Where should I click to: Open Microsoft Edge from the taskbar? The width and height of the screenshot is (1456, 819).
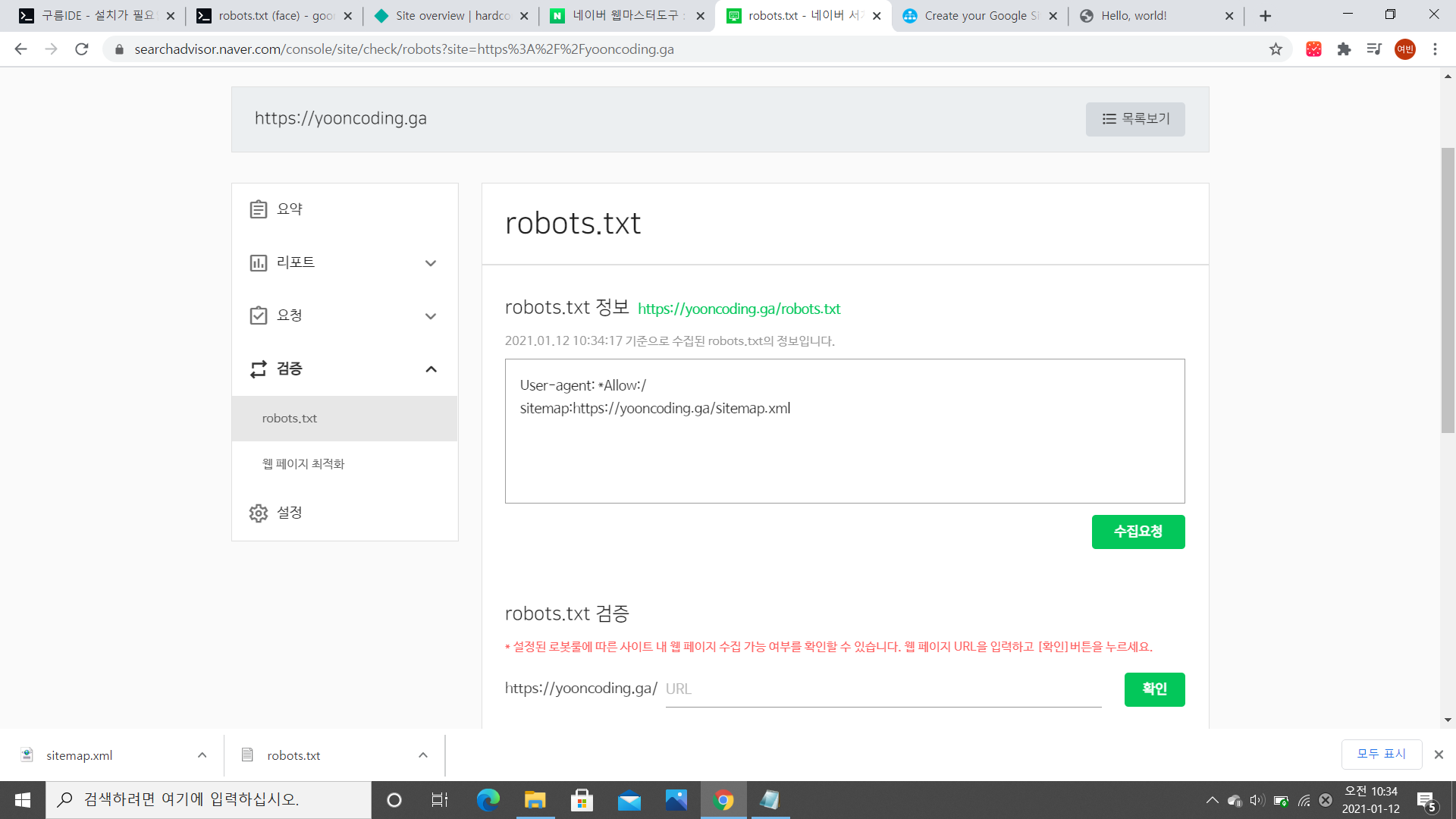coord(488,800)
